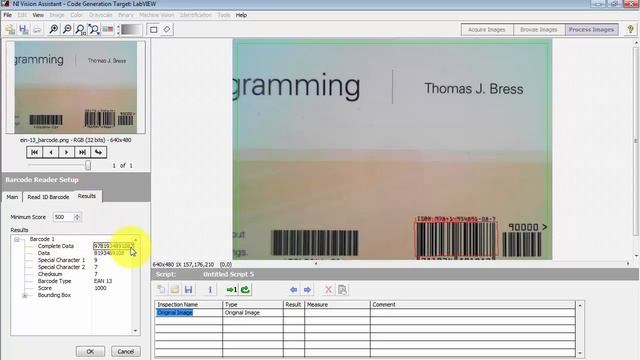Switch to Acquire Images mode
640x360 pixels.
pyautogui.click(x=487, y=29)
